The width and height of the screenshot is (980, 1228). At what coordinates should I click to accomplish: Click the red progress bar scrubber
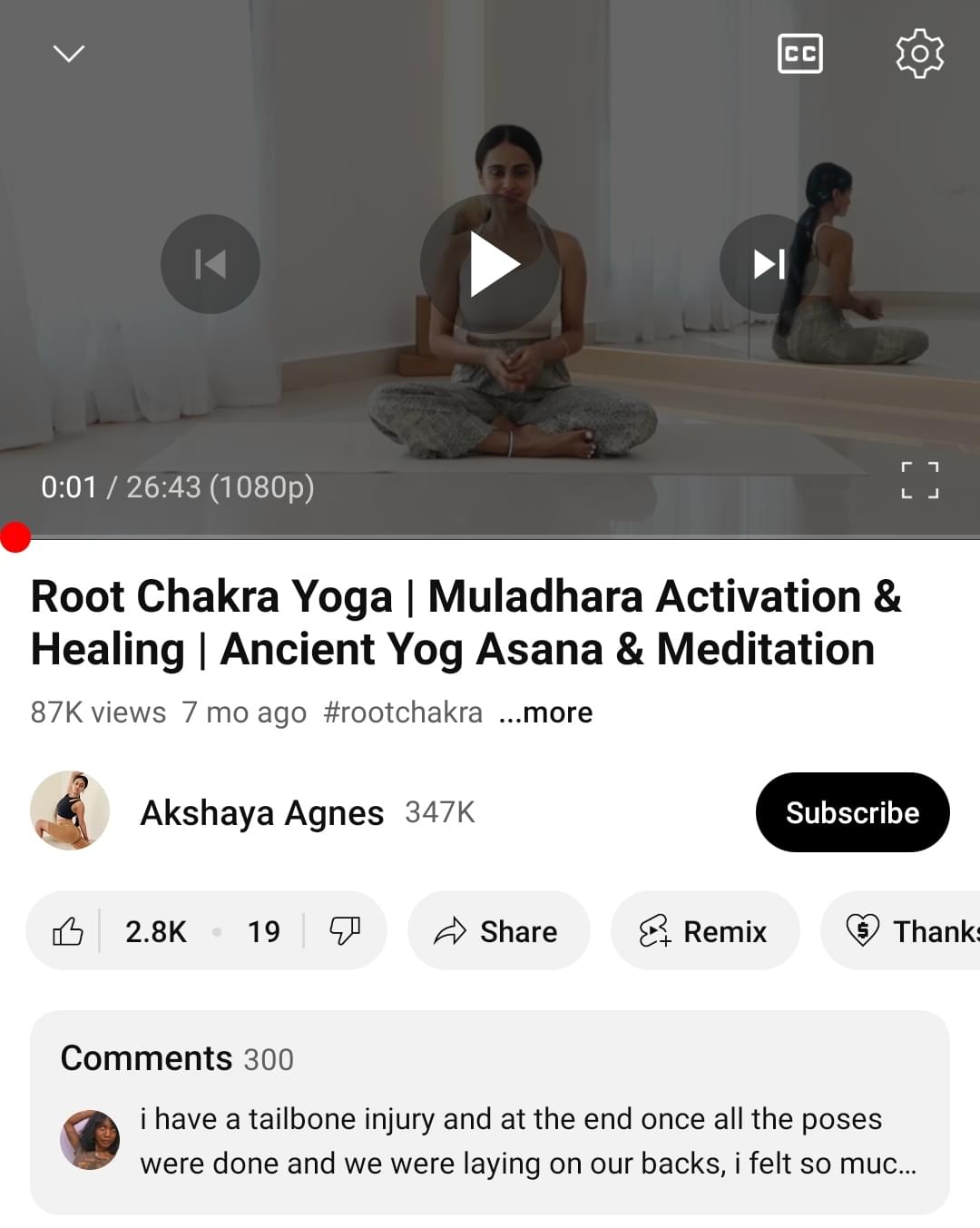coord(15,537)
